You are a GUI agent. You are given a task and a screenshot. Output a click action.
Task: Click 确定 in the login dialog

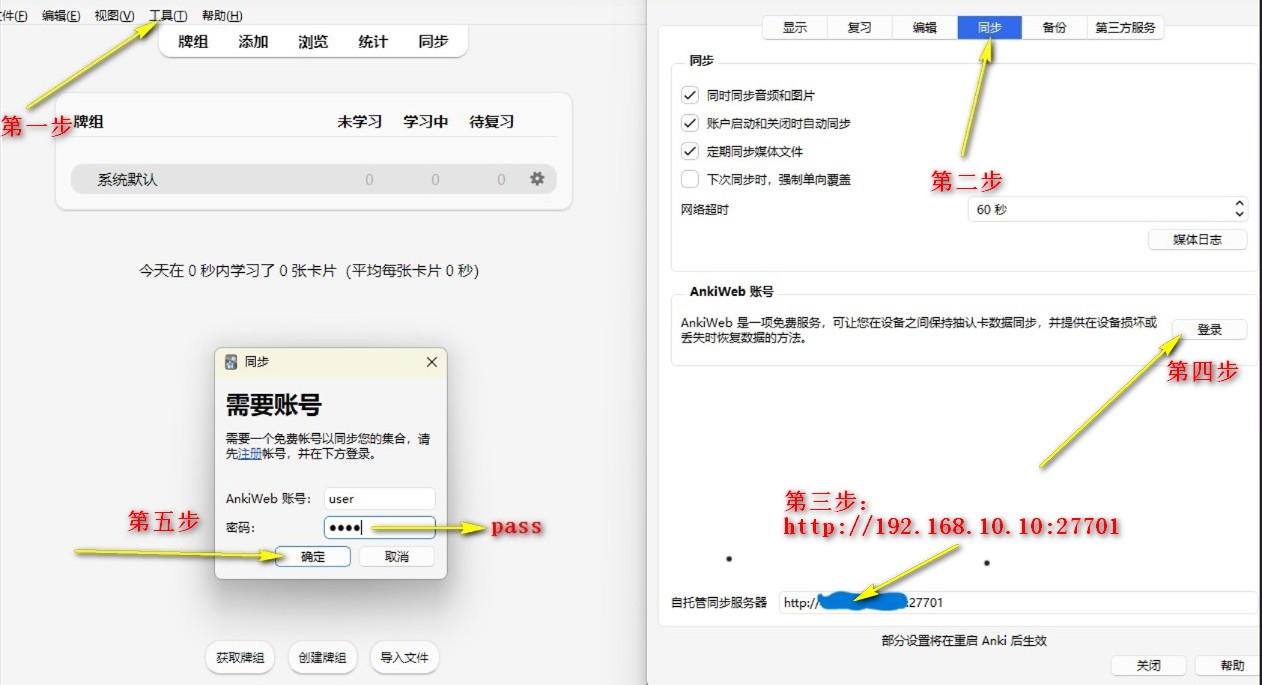(x=313, y=557)
